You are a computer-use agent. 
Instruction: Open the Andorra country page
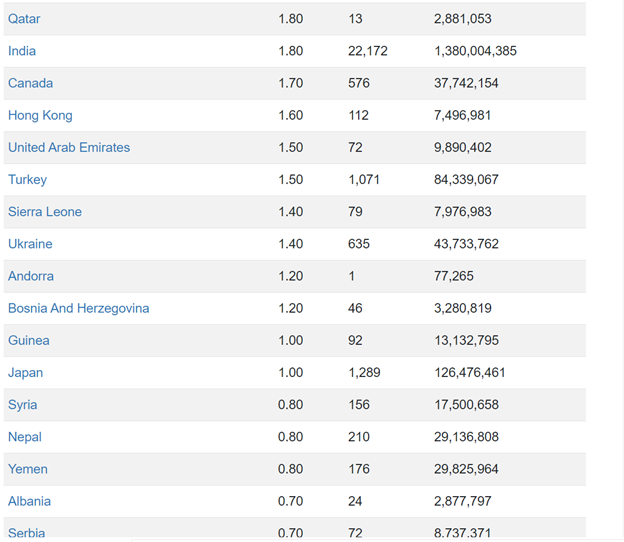click(x=31, y=276)
